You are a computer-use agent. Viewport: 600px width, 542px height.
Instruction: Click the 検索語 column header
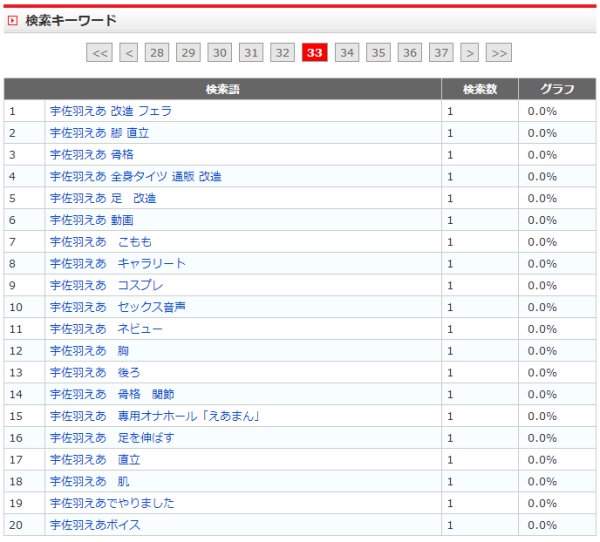[x=223, y=89]
